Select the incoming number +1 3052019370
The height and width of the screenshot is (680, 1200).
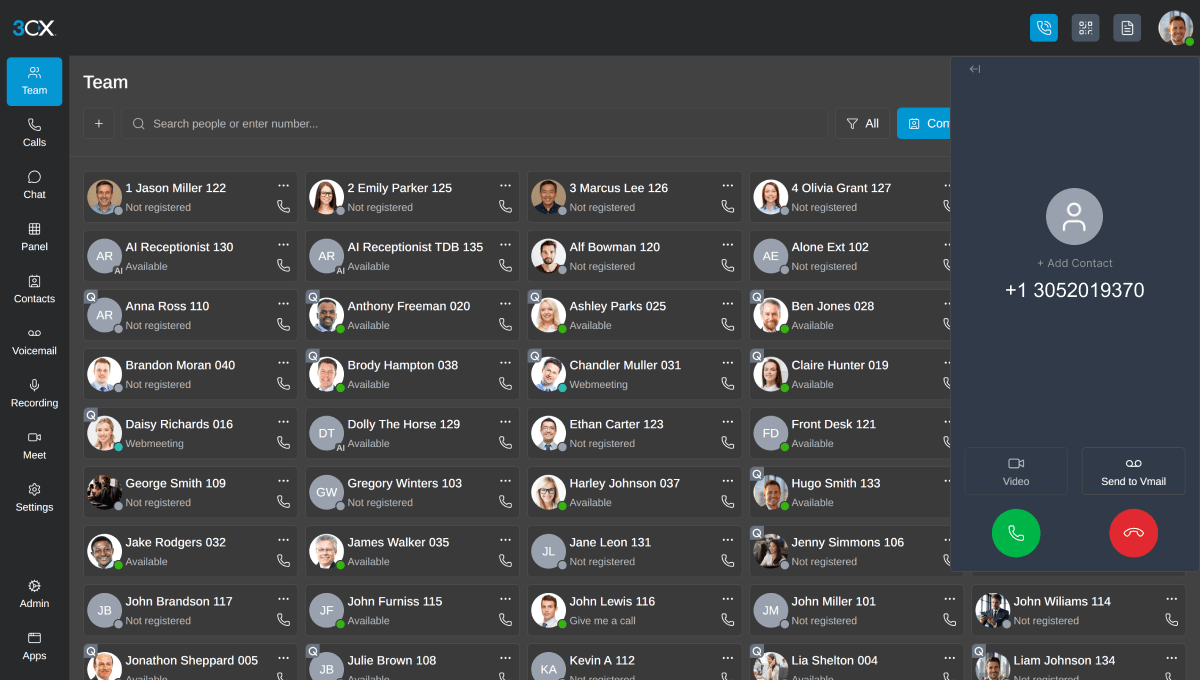click(1074, 290)
